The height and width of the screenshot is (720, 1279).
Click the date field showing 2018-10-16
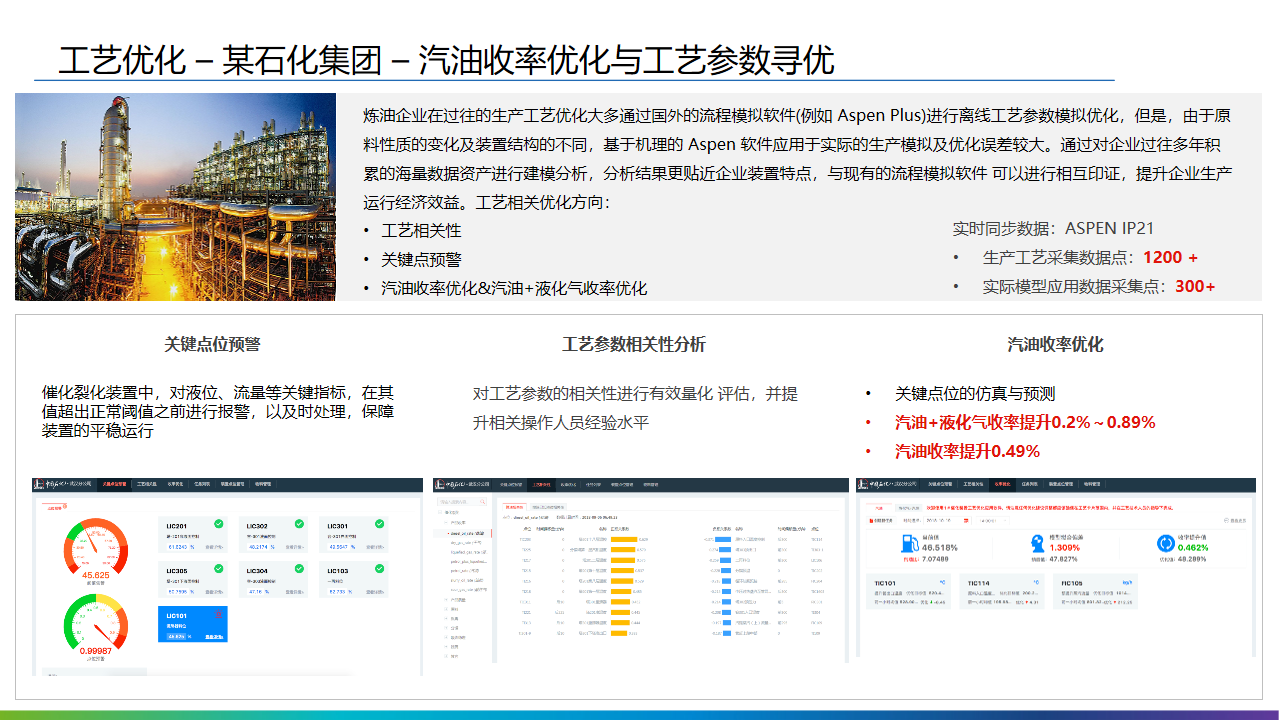[x=947, y=521]
